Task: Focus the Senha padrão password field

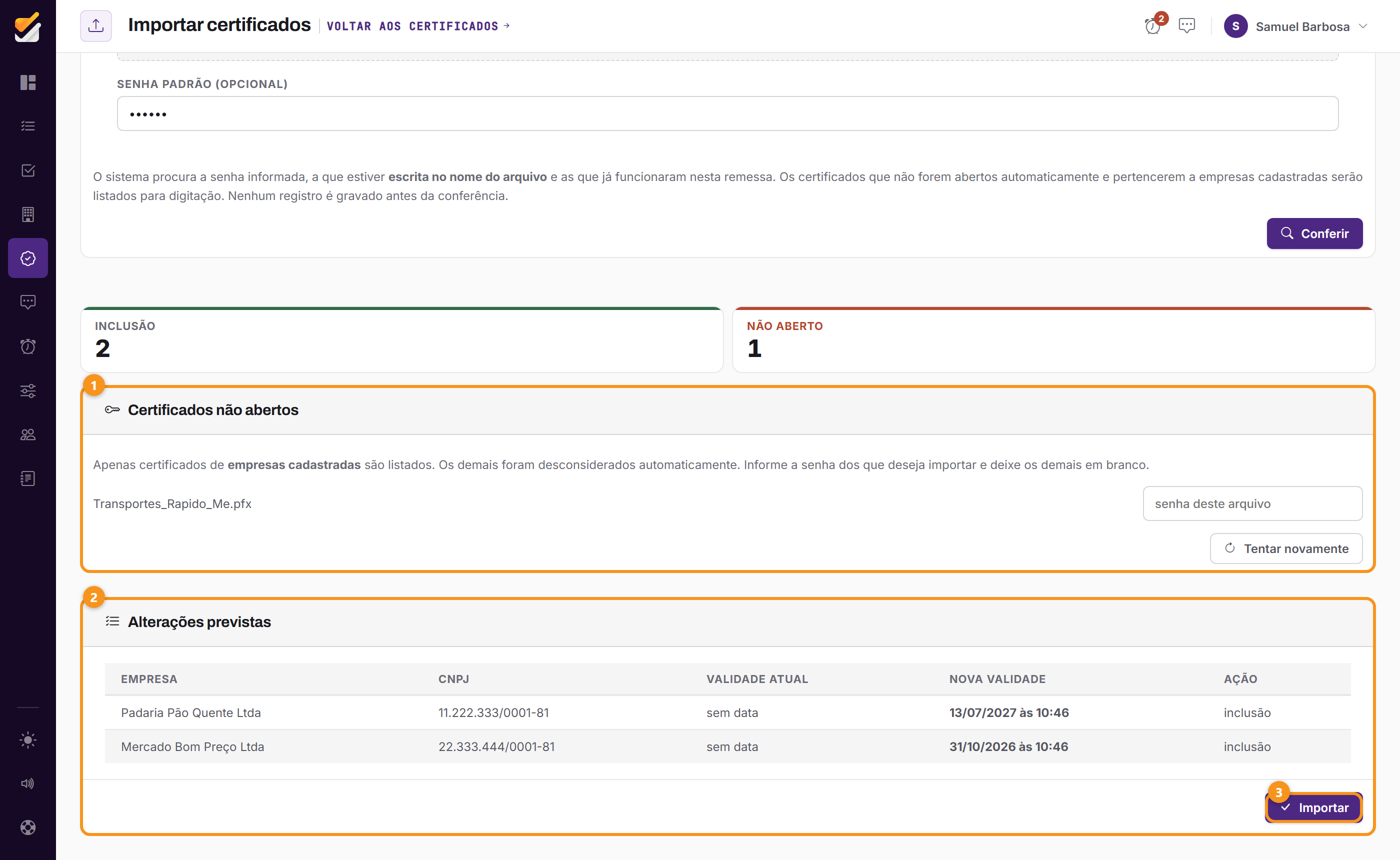Action: pos(727,114)
